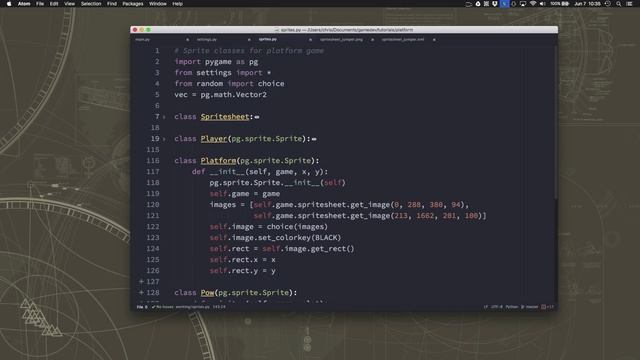Click the git branch master in status bar
Viewport: 640px width, 360px height.
[529, 307]
